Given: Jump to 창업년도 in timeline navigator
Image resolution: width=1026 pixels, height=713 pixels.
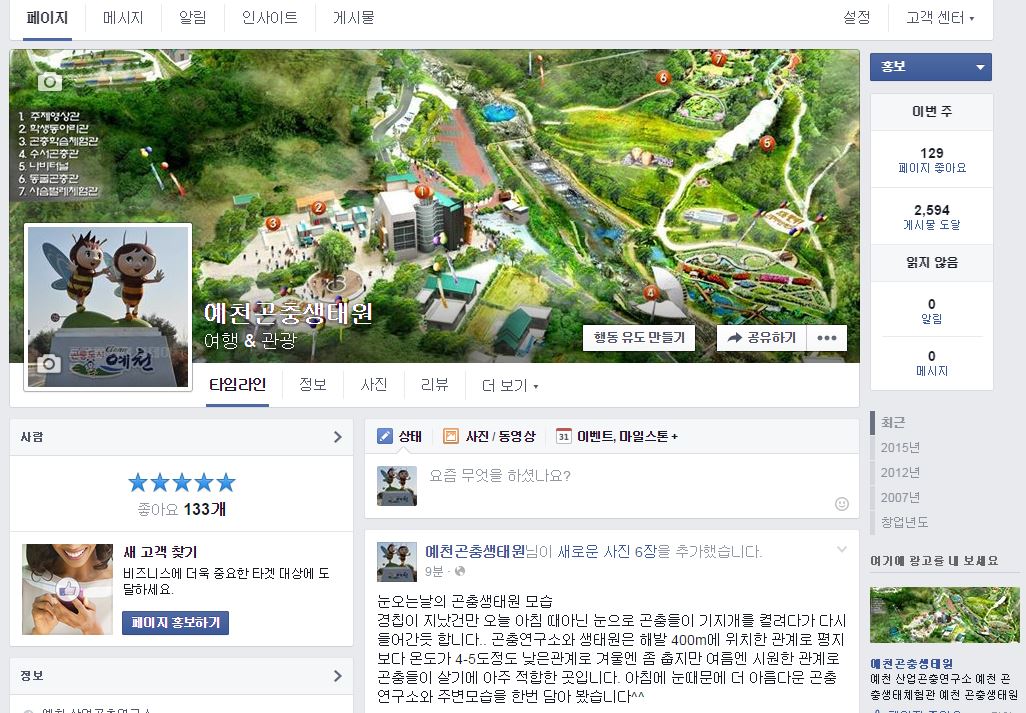Looking at the screenshot, I should tap(904, 522).
